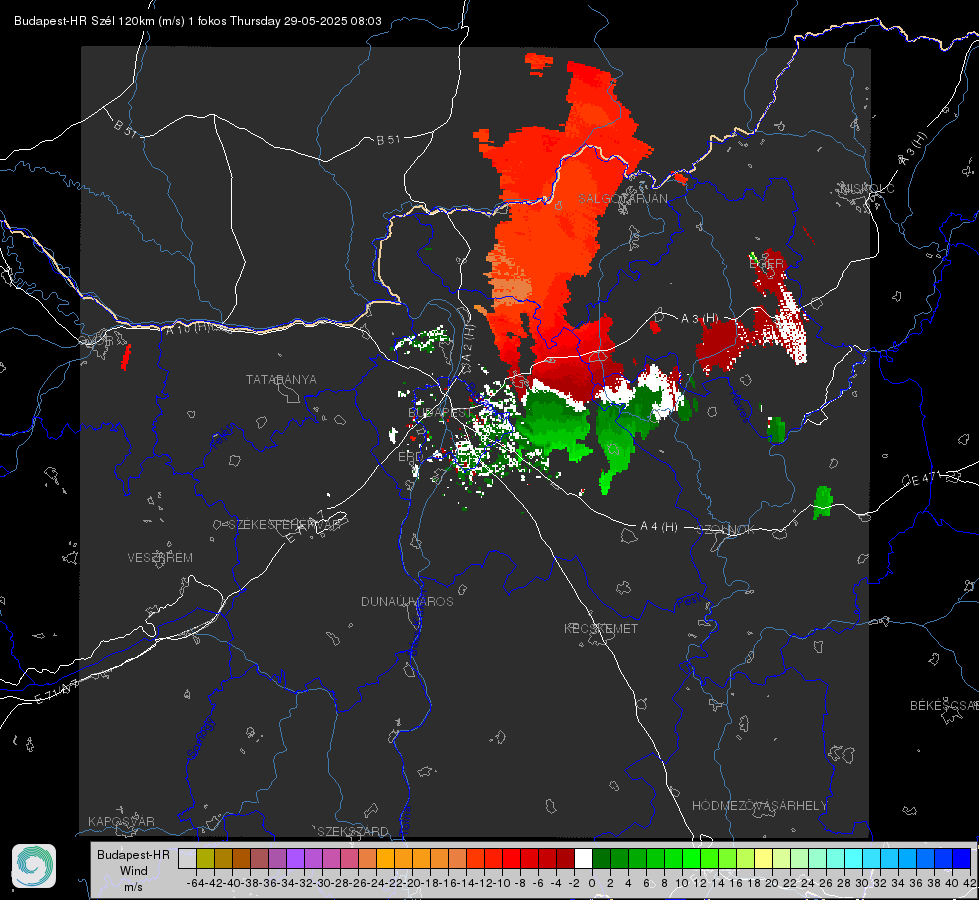Click the blue 'Somogy' county label
979x900 pixels.
pos(201,738)
